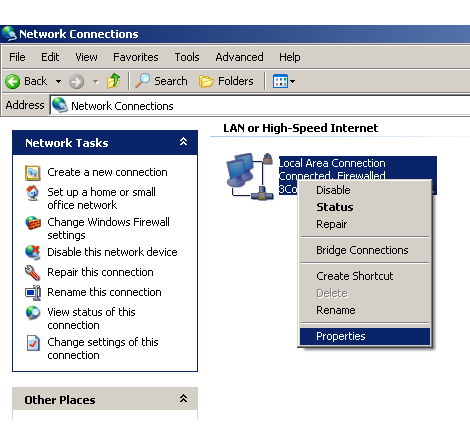
Task: Open the Back history dropdown arrow
Action: coord(58,81)
